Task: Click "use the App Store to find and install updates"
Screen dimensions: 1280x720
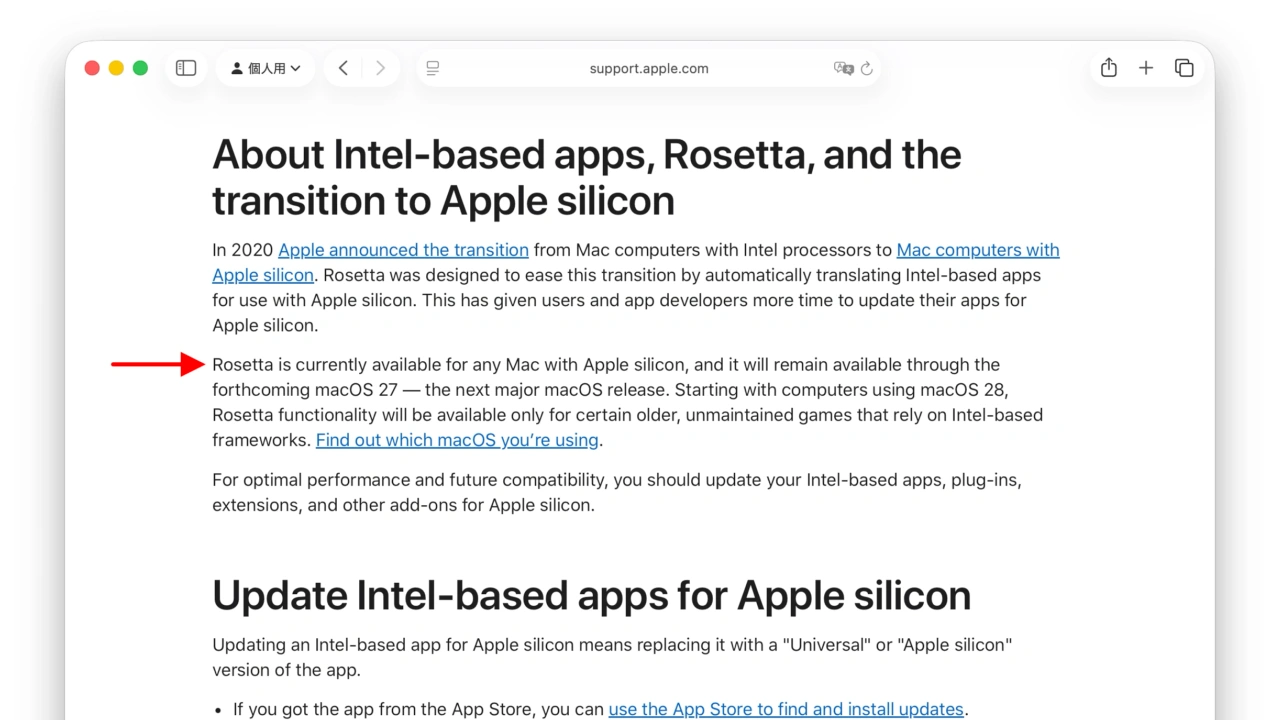Action: [x=786, y=709]
